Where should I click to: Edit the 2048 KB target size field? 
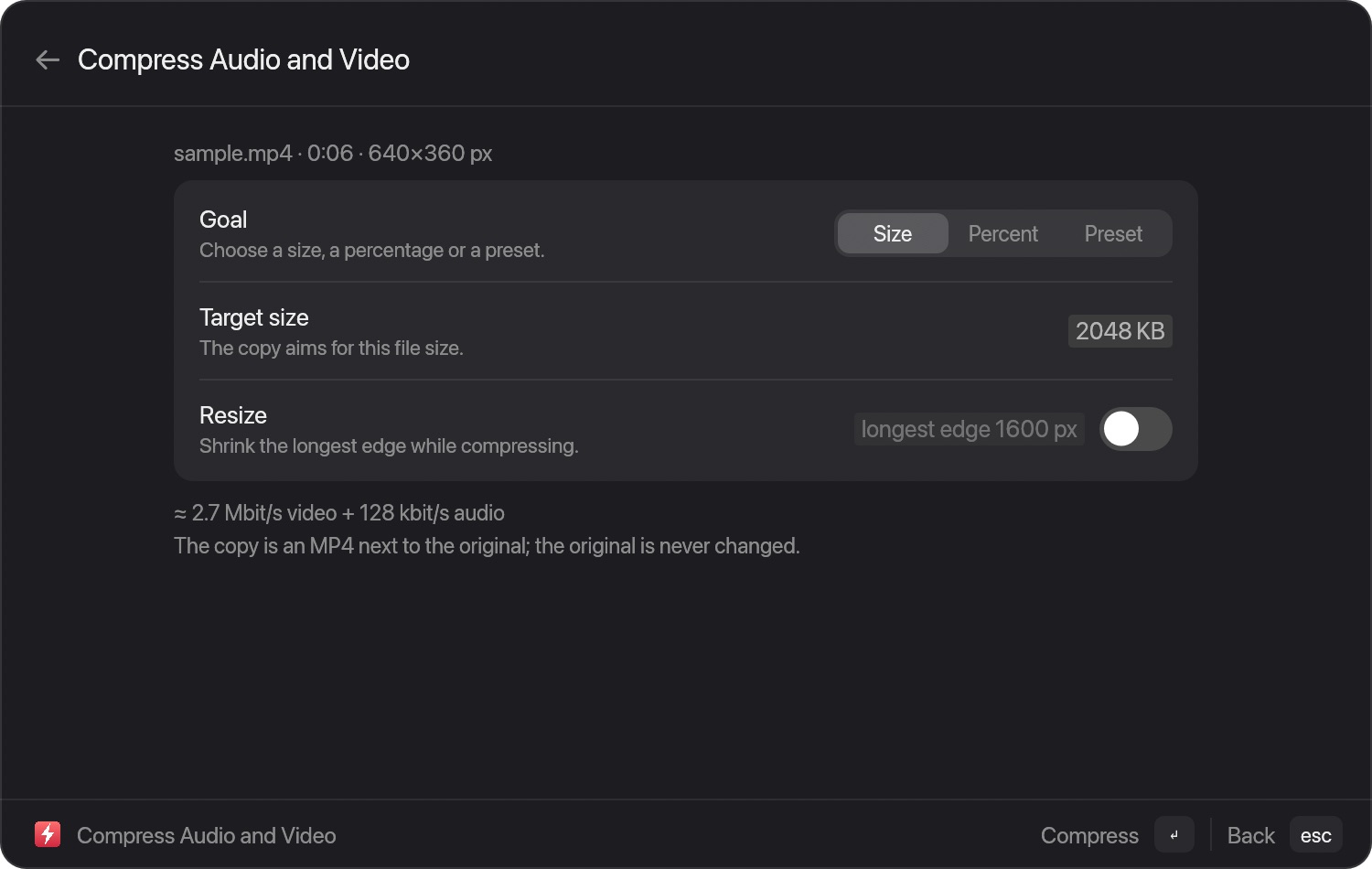[x=1120, y=331]
